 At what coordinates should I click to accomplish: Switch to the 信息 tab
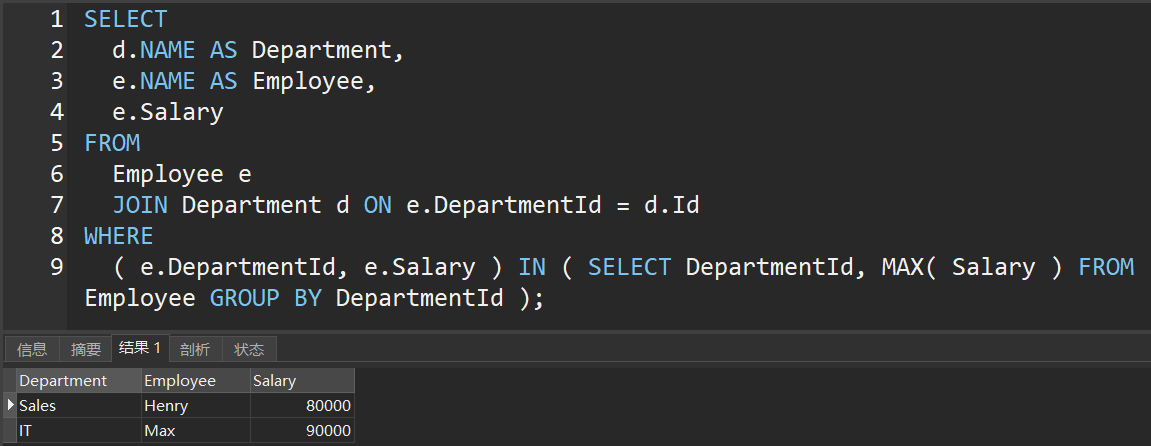click(x=33, y=349)
